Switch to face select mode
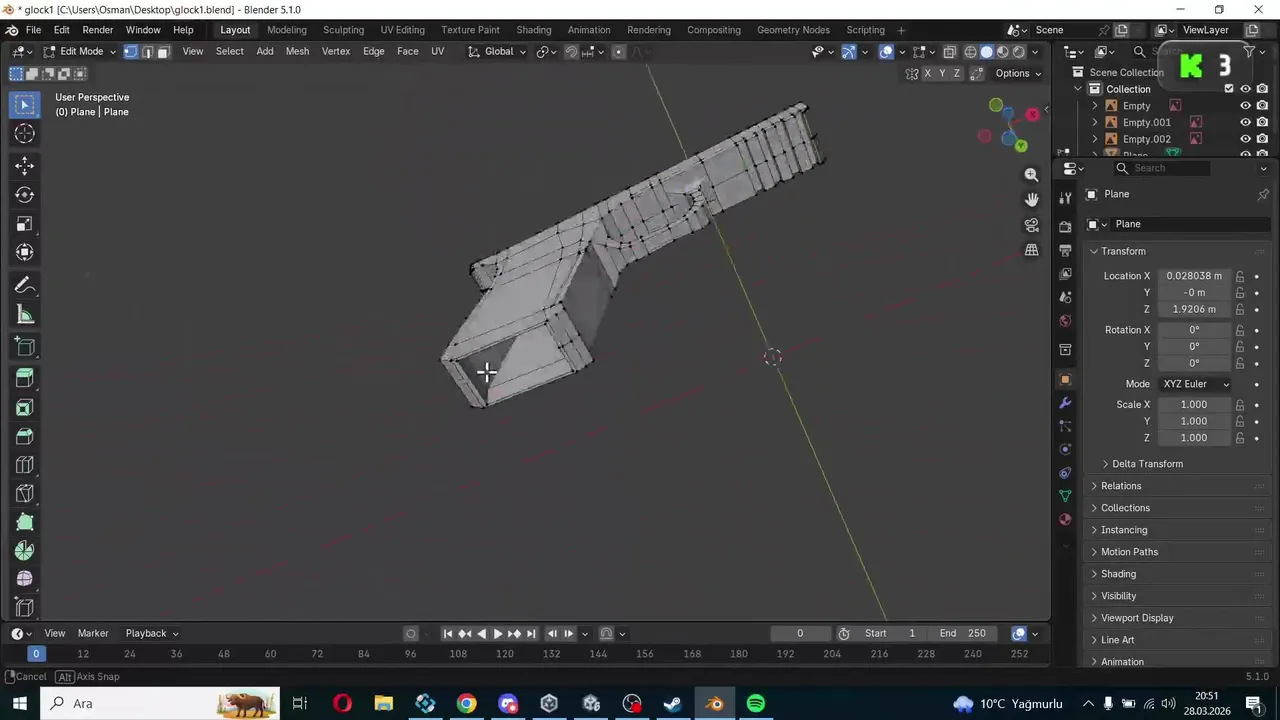 click(163, 52)
